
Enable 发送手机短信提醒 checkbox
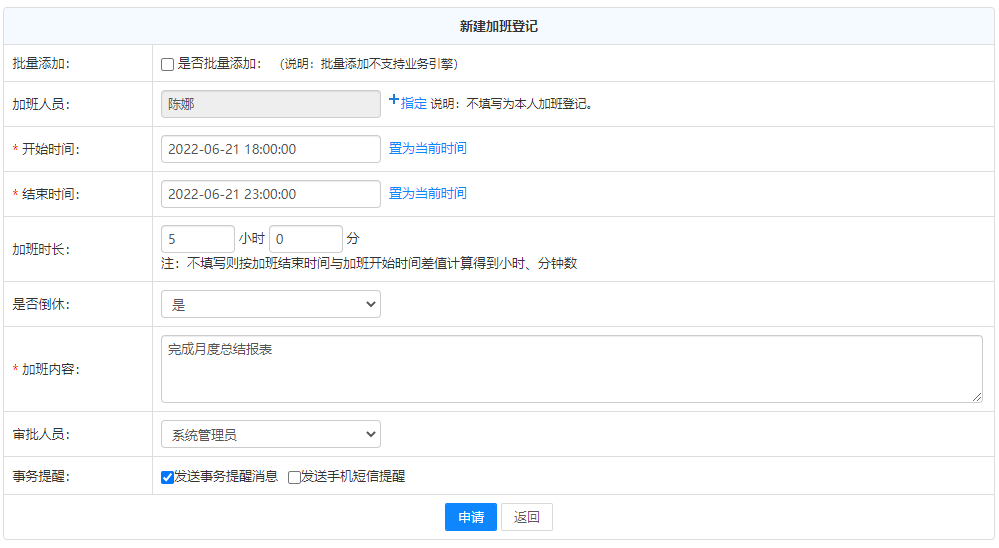tap(294, 478)
